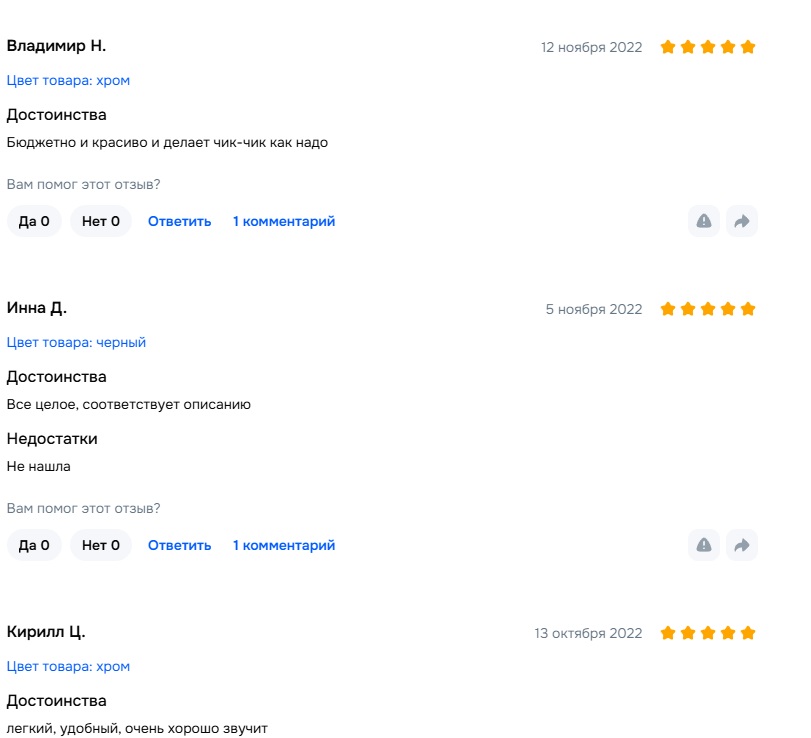The width and height of the screenshot is (811, 738).
Task: Open "Цвет товара: черный" link under Инна Д.
Action: tap(76, 342)
